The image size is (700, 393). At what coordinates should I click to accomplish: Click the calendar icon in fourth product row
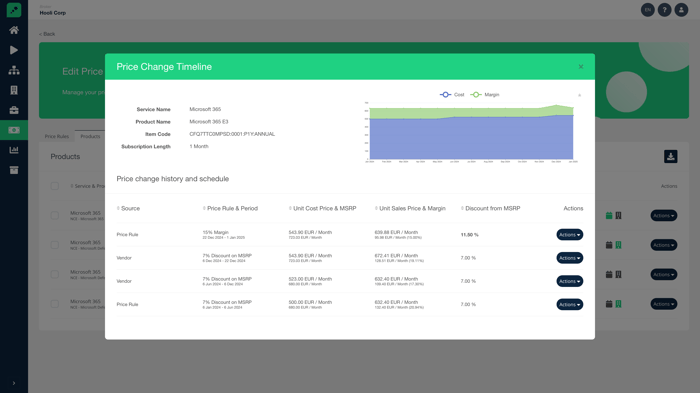pos(609,304)
